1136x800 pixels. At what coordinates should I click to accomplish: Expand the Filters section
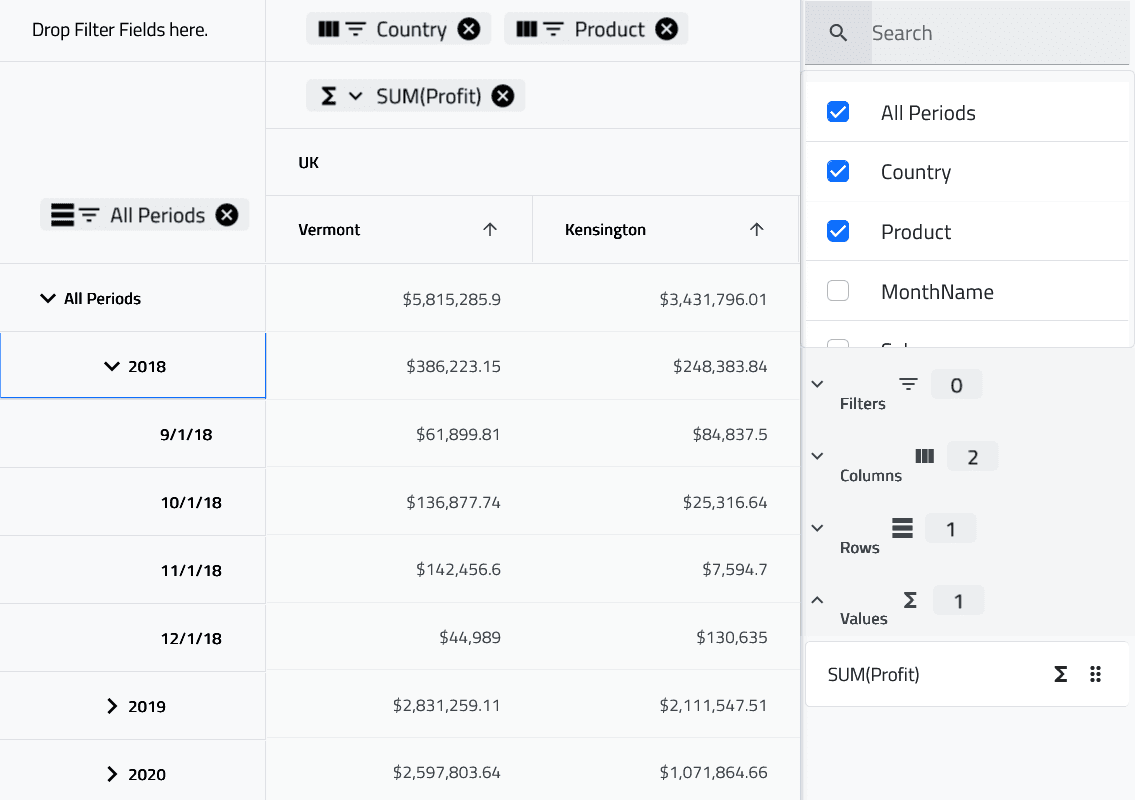click(x=817, y=384)
